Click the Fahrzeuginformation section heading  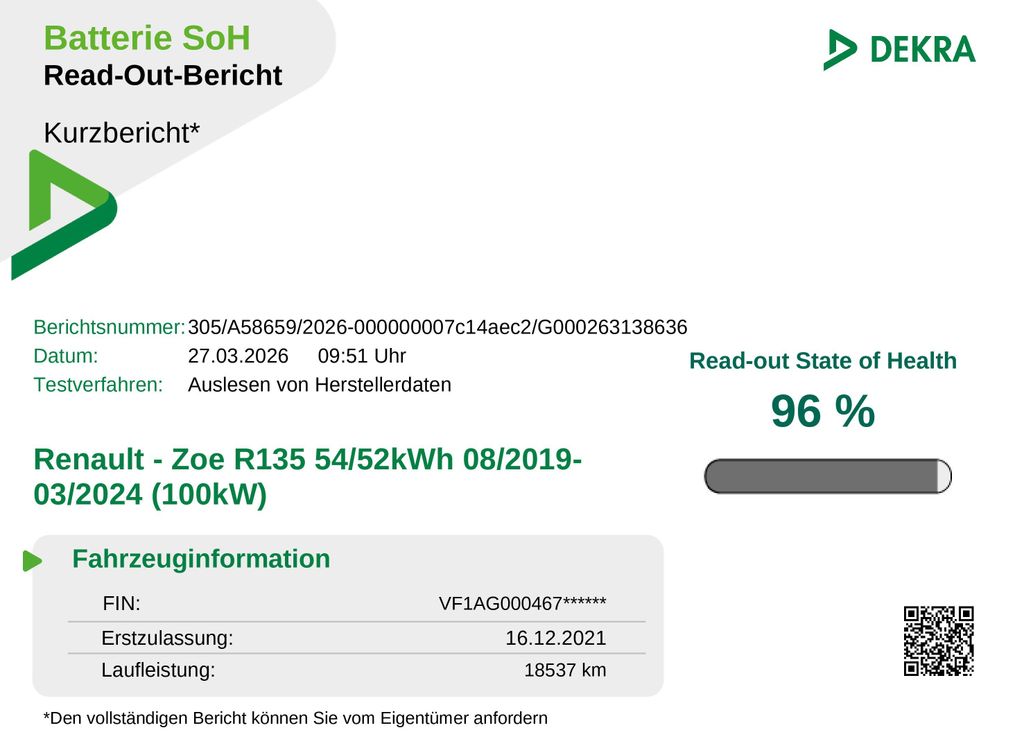pos(201,559)
